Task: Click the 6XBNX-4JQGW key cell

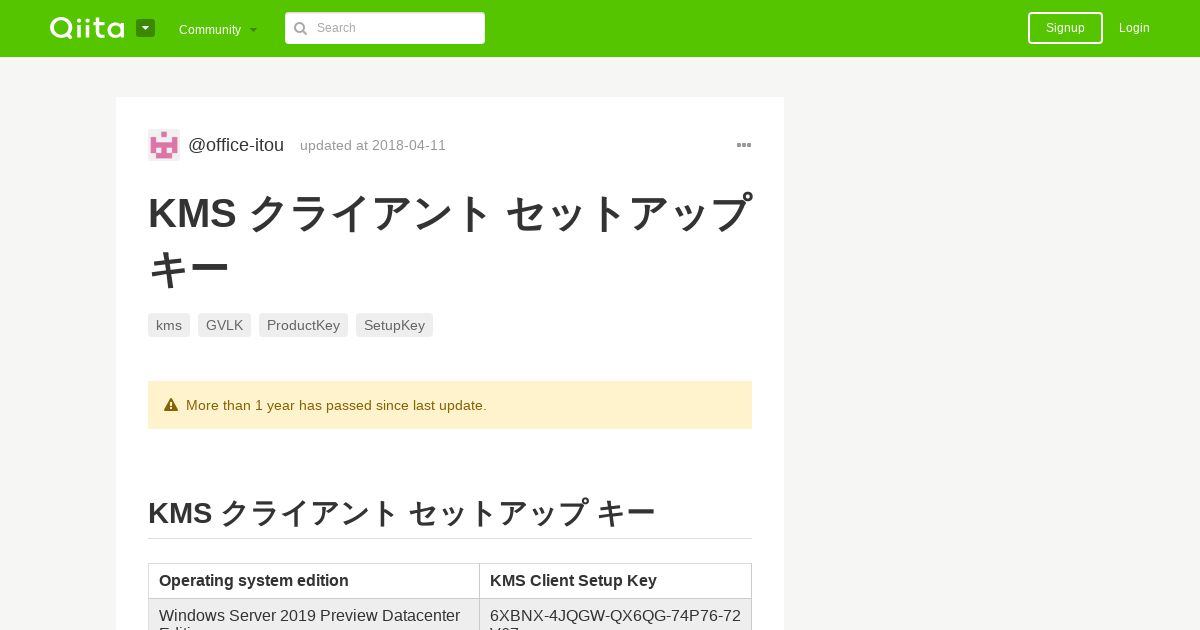Action: [615, 615]
